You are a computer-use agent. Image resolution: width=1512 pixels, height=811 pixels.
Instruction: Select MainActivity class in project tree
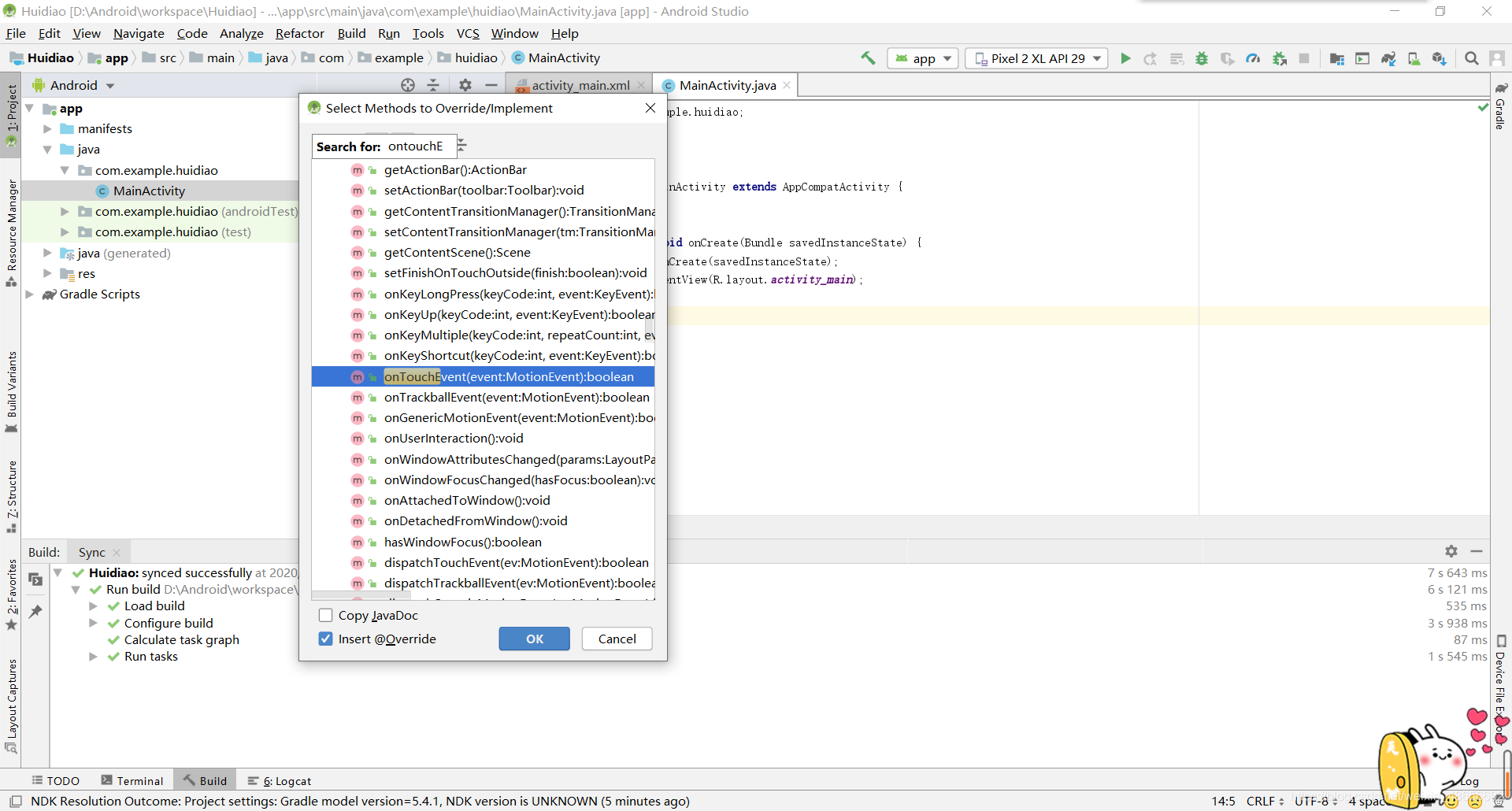(x=149, y=191)
